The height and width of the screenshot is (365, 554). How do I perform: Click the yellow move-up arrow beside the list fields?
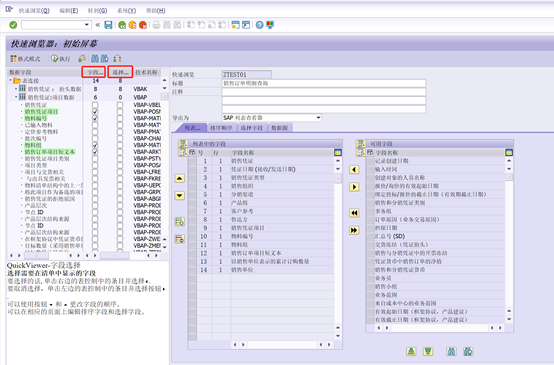(x=179, y=178)
